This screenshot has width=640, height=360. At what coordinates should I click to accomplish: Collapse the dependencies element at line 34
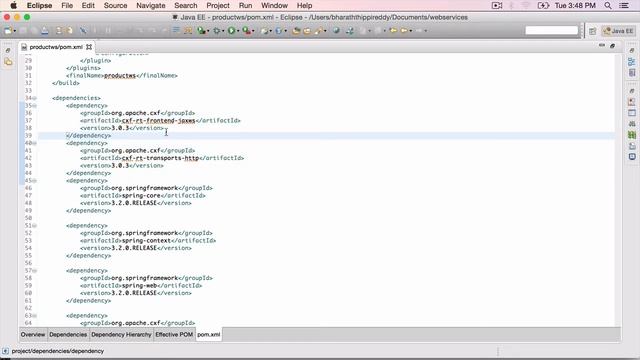pos(35,98)
